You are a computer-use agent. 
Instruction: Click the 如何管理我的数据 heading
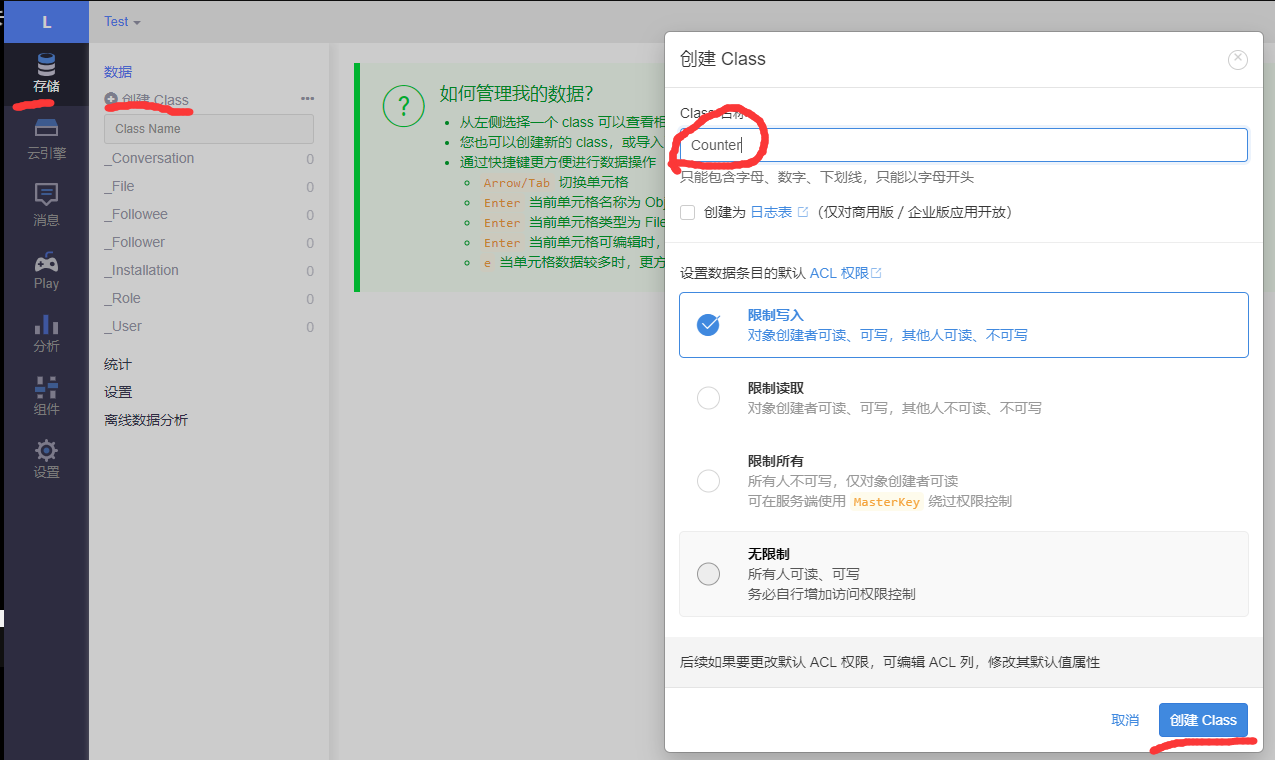tap(516, 94)
